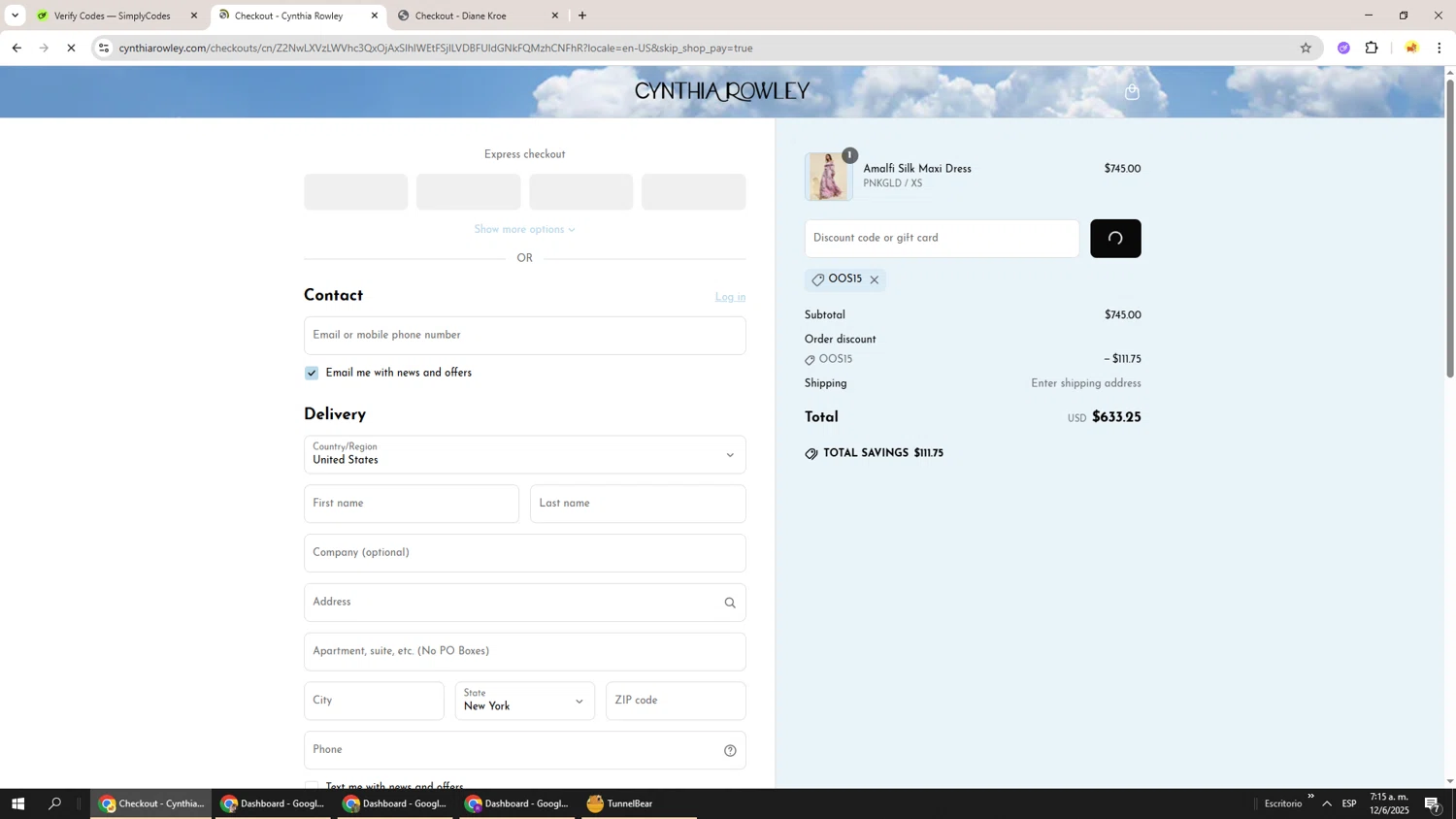Click the purple extension icon in toolbar
Image resolution: width=1456 pixels, height=819 pixels.
[x=1343, y=48]
